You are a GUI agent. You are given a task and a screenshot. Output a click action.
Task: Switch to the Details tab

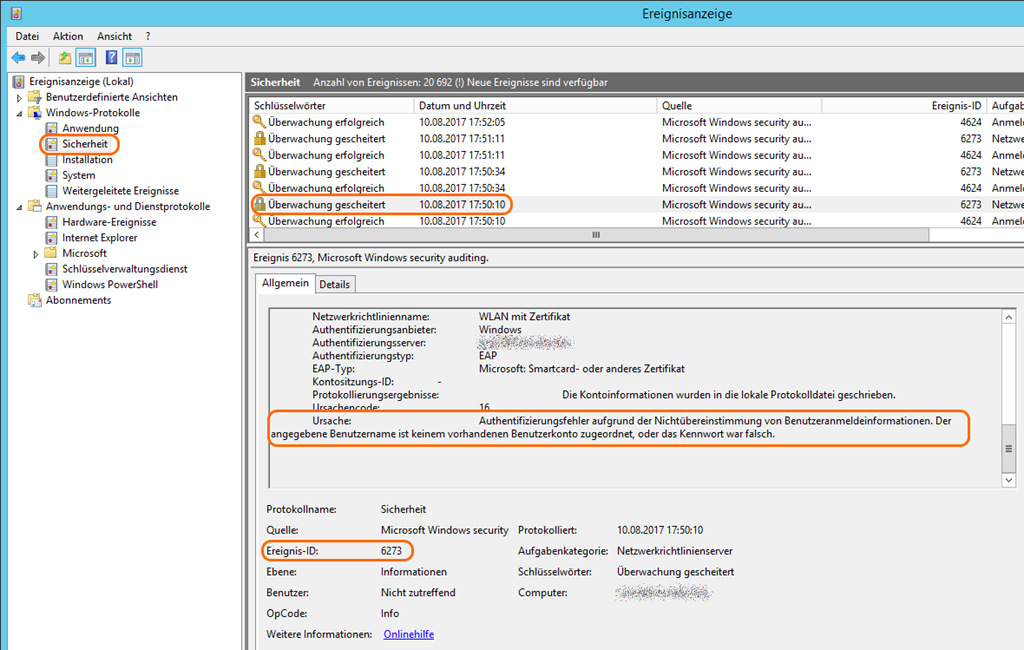coord(334,284)
